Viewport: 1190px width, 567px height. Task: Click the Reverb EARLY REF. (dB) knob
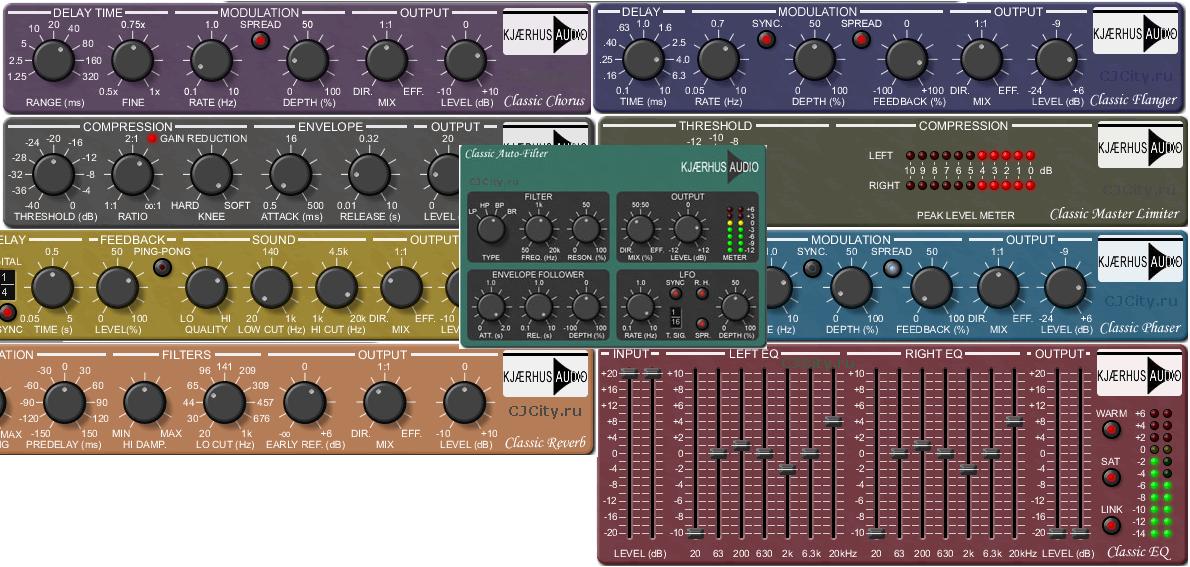pos(304,402)
